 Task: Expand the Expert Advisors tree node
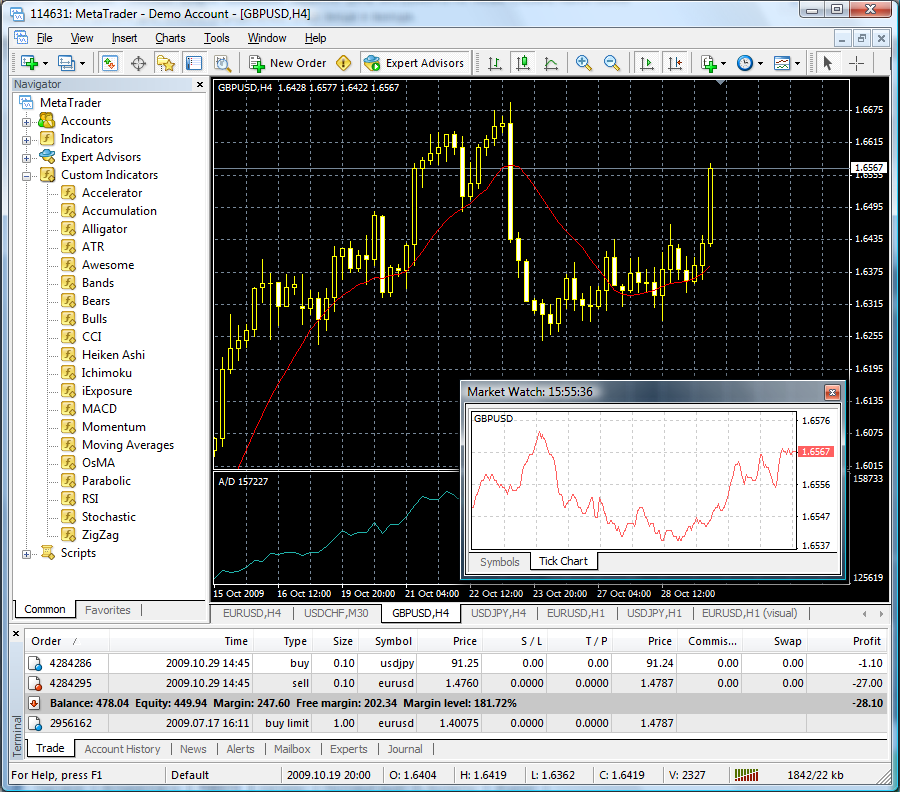26,158
